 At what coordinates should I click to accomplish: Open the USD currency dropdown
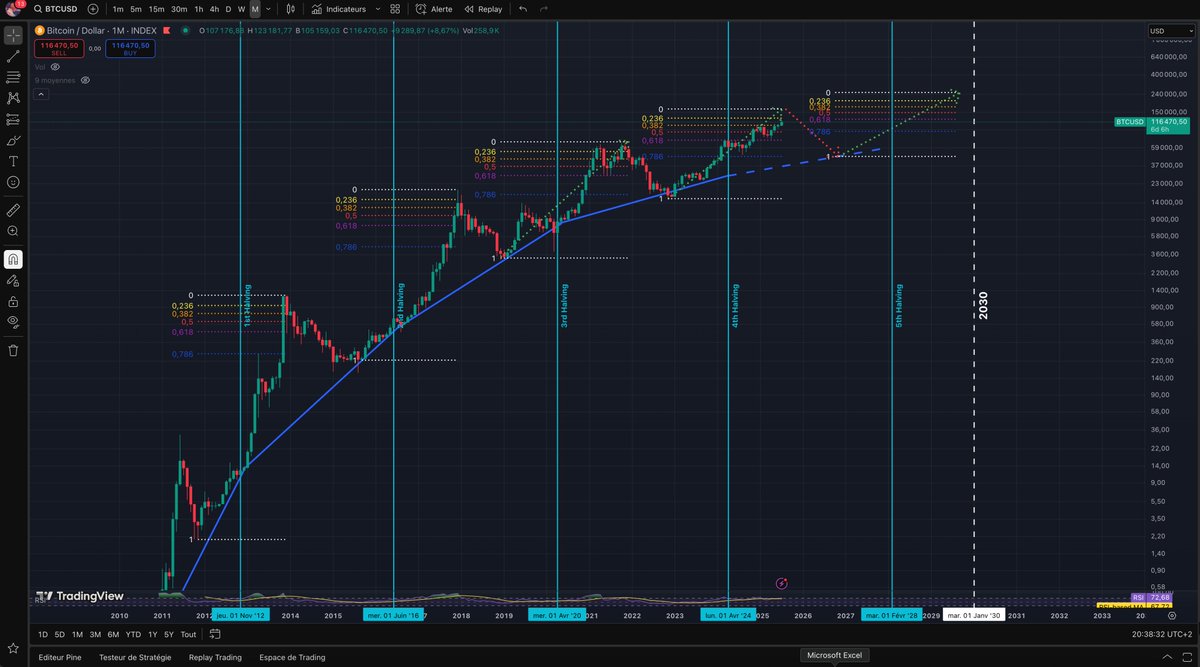tap(1170, 30)
